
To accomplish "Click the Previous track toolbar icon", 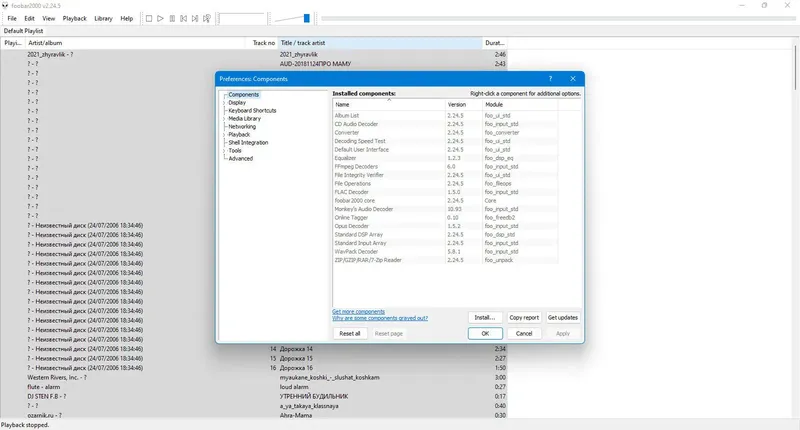I will tap(184, 18).
